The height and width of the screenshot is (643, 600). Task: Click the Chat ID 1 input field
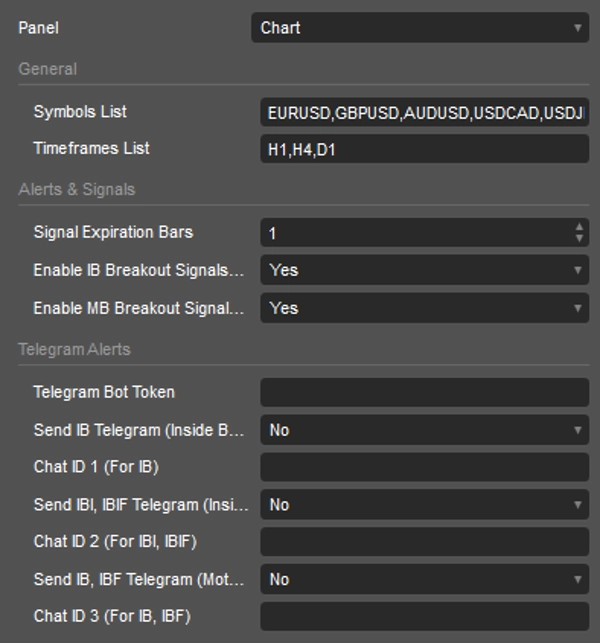pyautogui.click(x=424, y=467)
